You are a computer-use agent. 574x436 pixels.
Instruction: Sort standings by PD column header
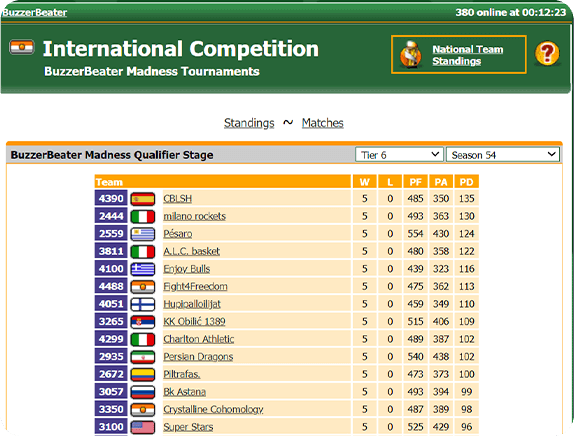(x=466, y=182)
